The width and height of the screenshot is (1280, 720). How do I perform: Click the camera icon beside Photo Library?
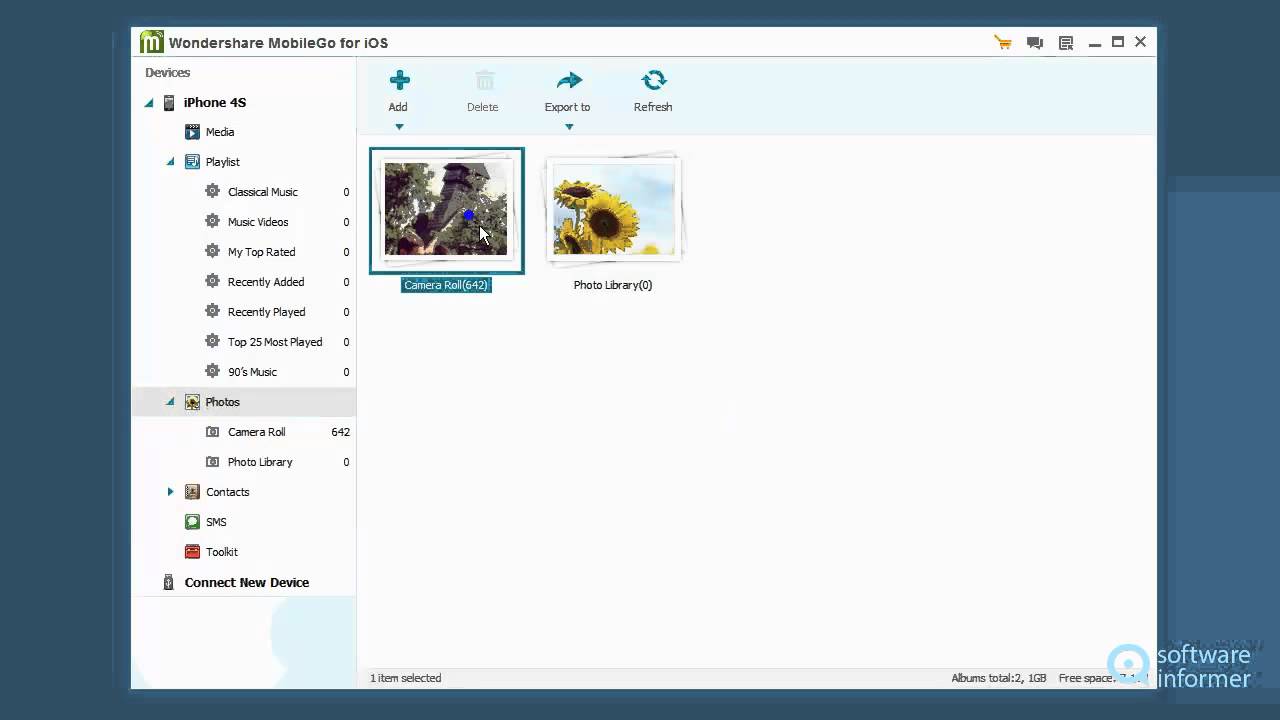click(212, 462)
